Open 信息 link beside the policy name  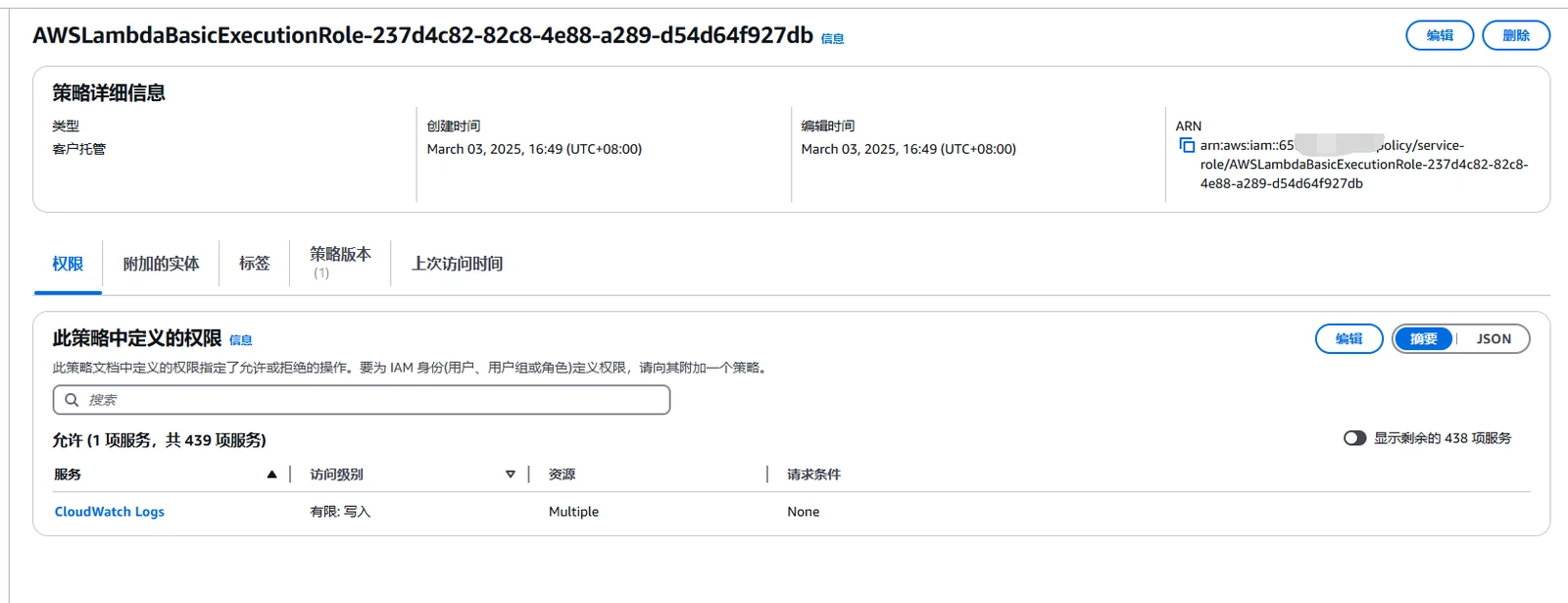coord(832,39)
